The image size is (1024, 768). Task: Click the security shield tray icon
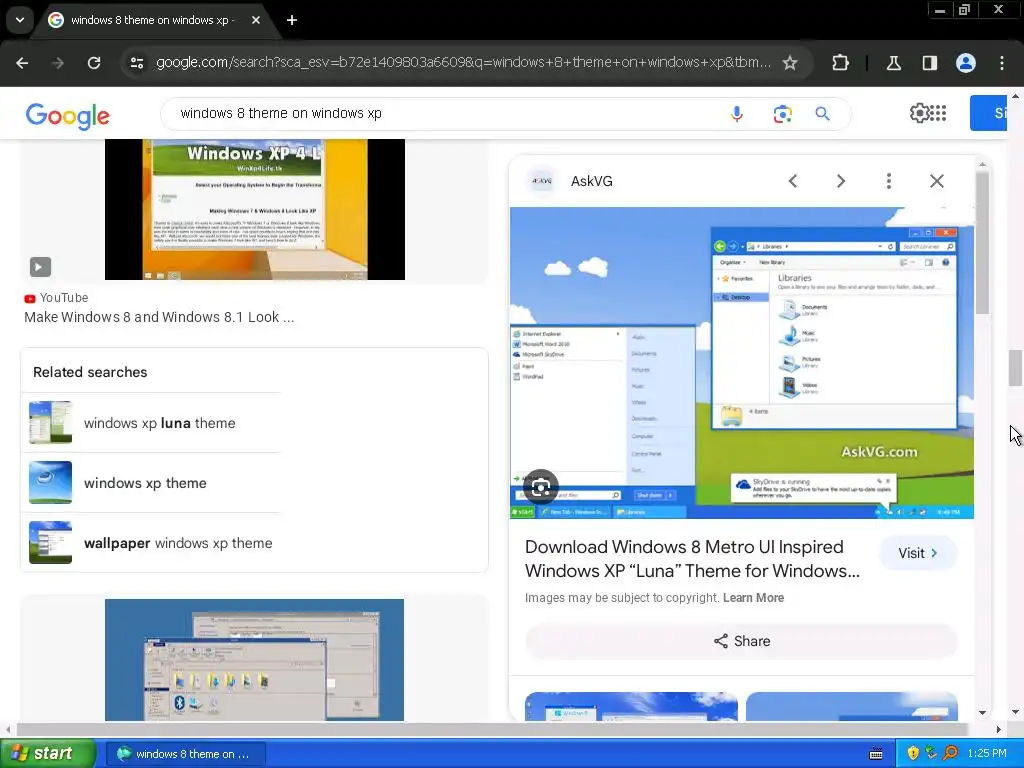pos(913,753)
